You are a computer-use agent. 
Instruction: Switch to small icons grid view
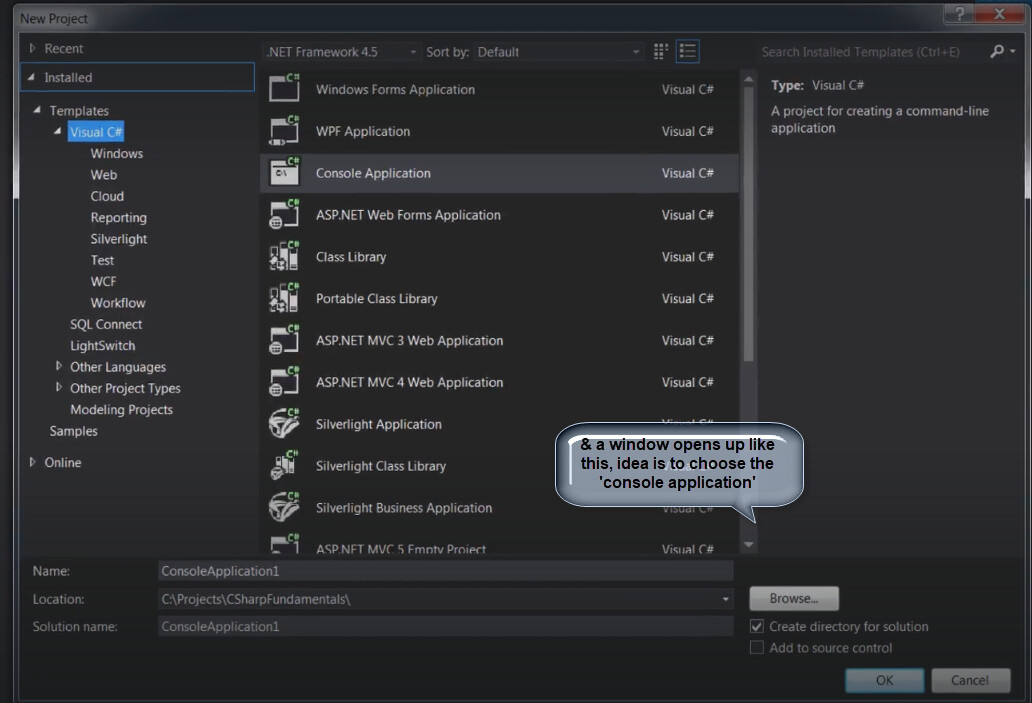(x=661, y=51)
